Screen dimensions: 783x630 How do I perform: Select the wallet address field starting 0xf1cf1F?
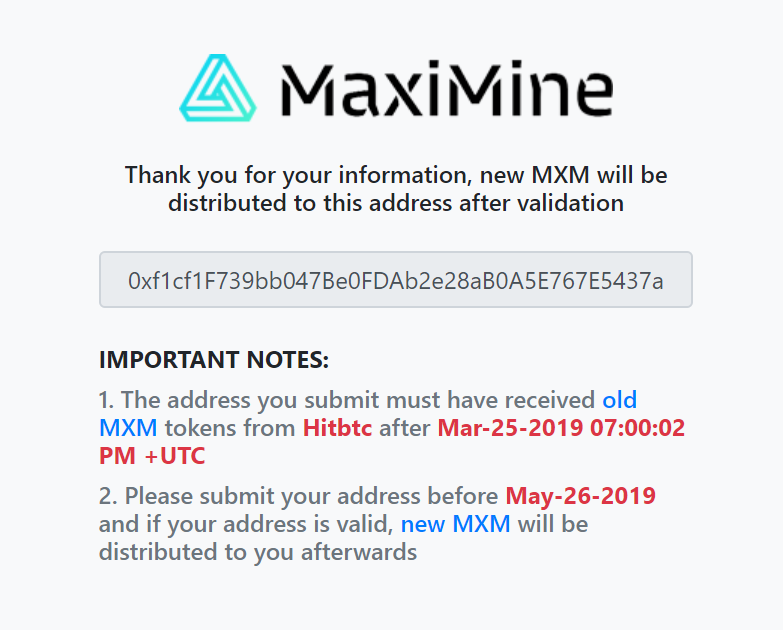click(395, 280)
